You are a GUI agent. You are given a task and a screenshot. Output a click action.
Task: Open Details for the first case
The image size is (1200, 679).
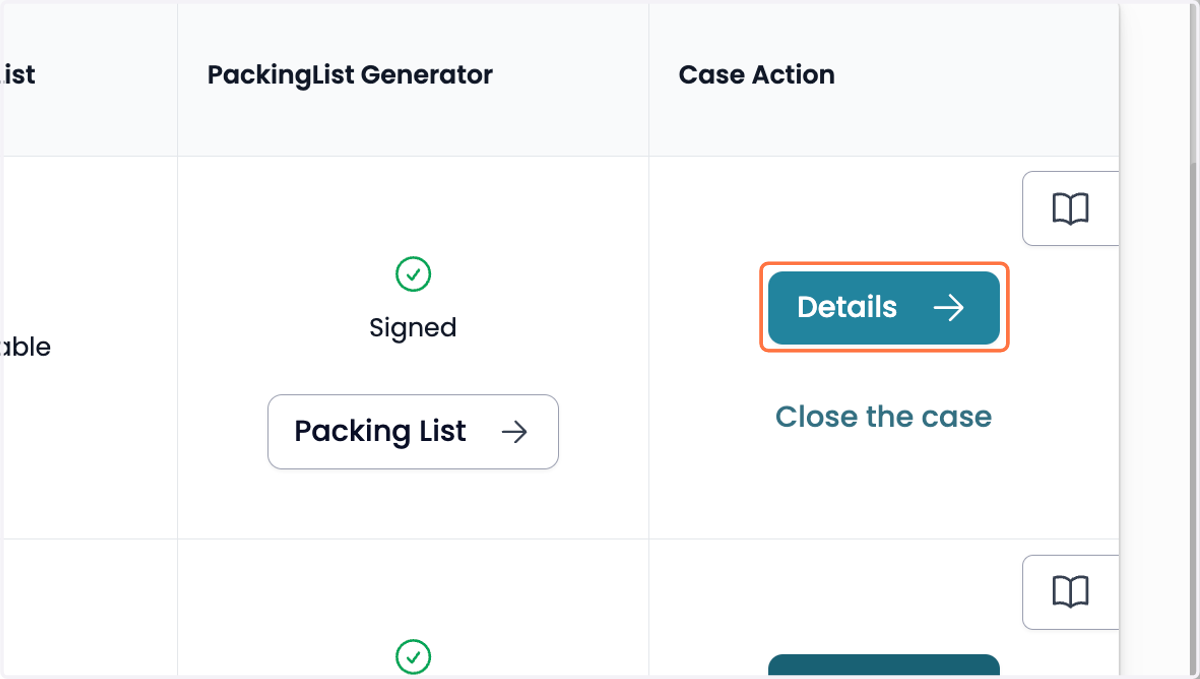tap(884, 308)
